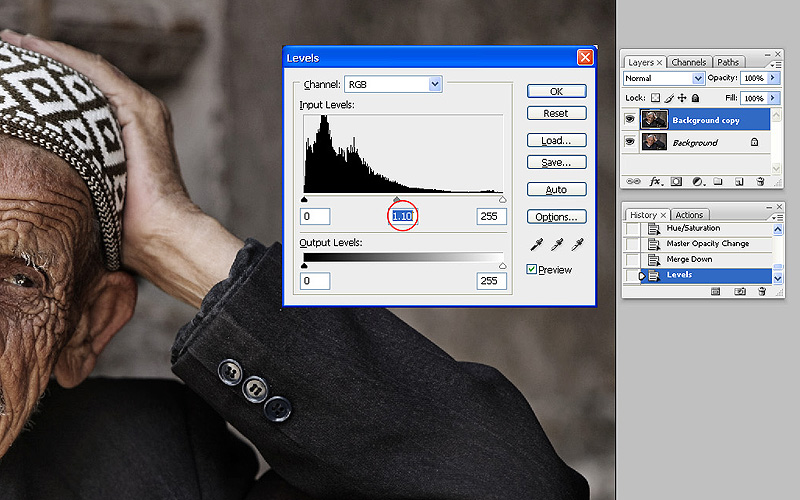
Task: Click the Auto button in Levels
Action: coord(556,189)
